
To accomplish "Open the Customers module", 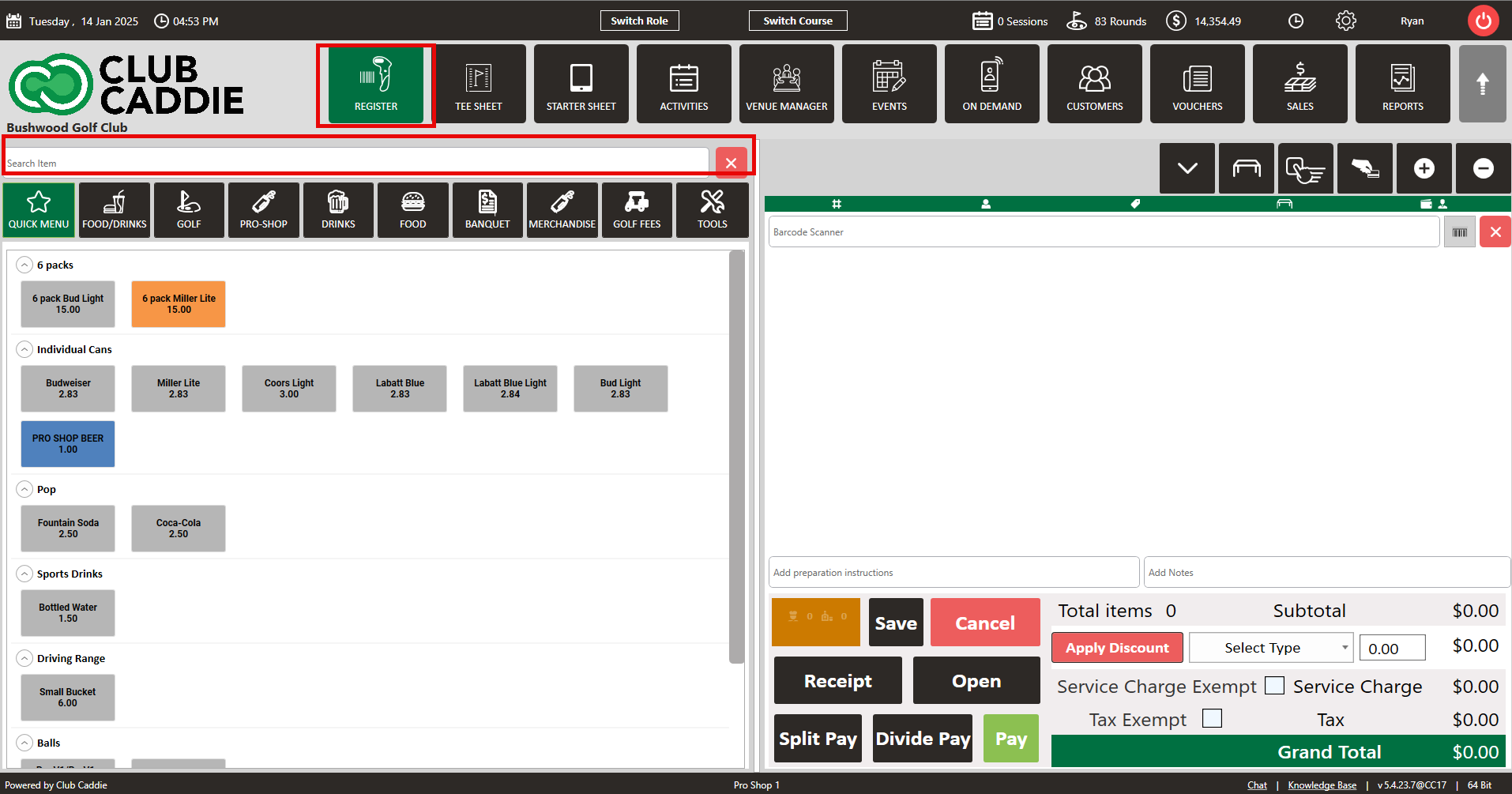I will 1095,84.
